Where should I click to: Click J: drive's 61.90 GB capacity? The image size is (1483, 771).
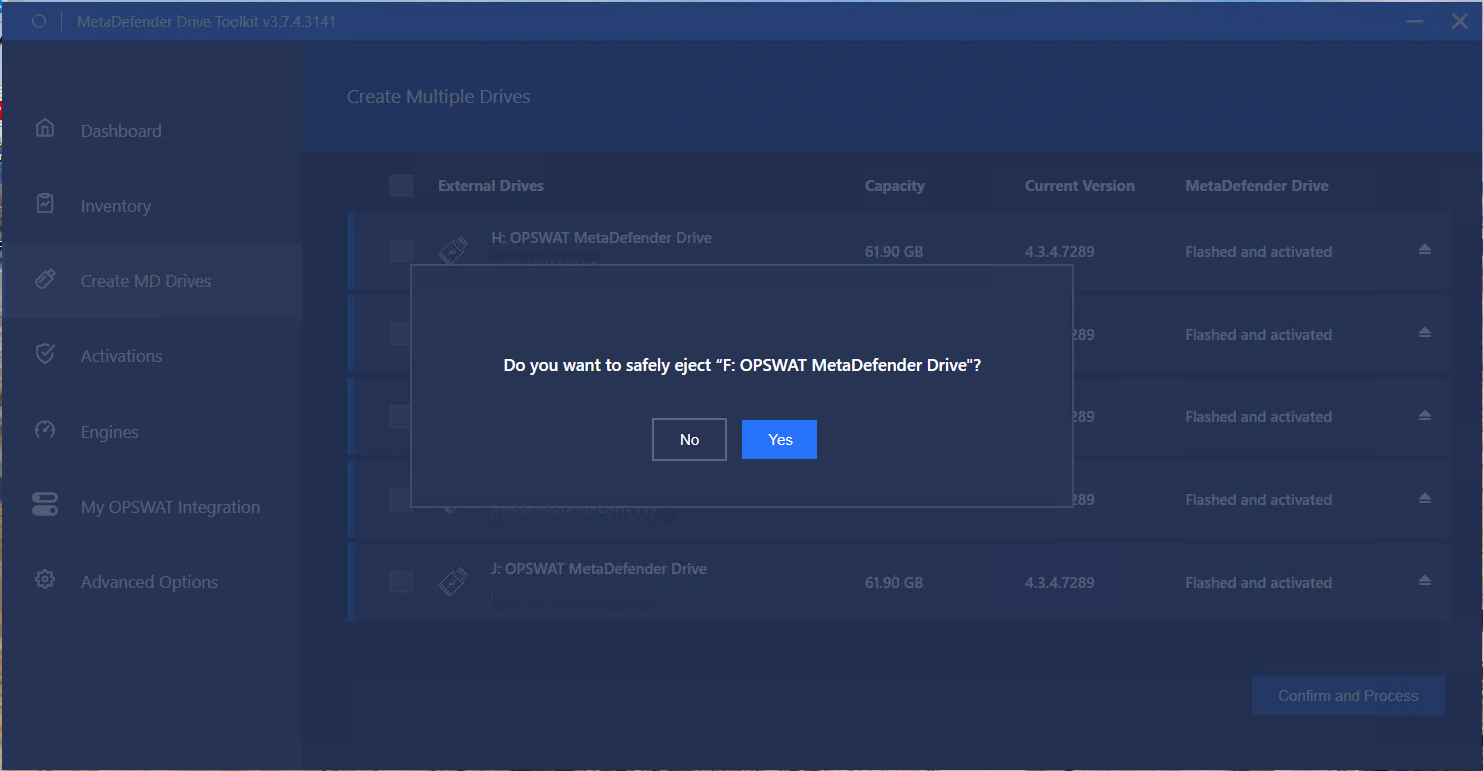coord(894,583)
